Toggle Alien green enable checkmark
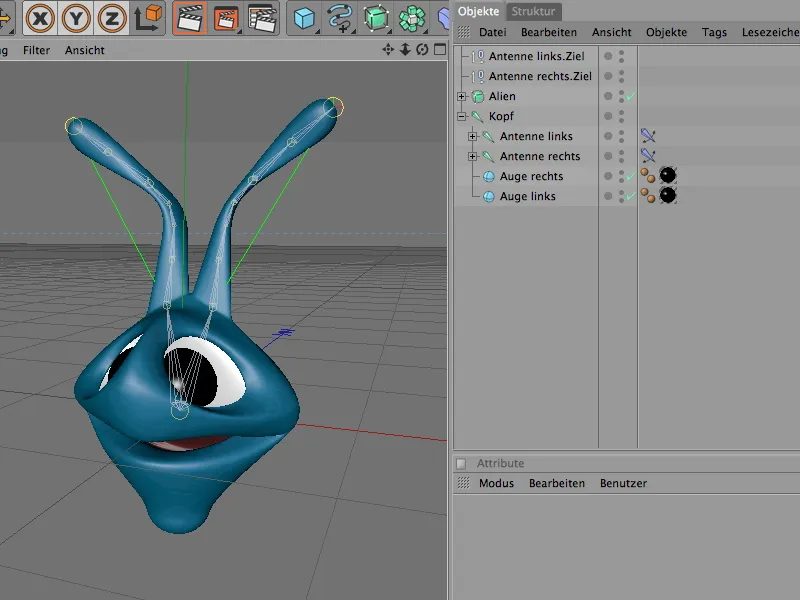This screenshot has height=600, width=800. [x=631, y=96]
